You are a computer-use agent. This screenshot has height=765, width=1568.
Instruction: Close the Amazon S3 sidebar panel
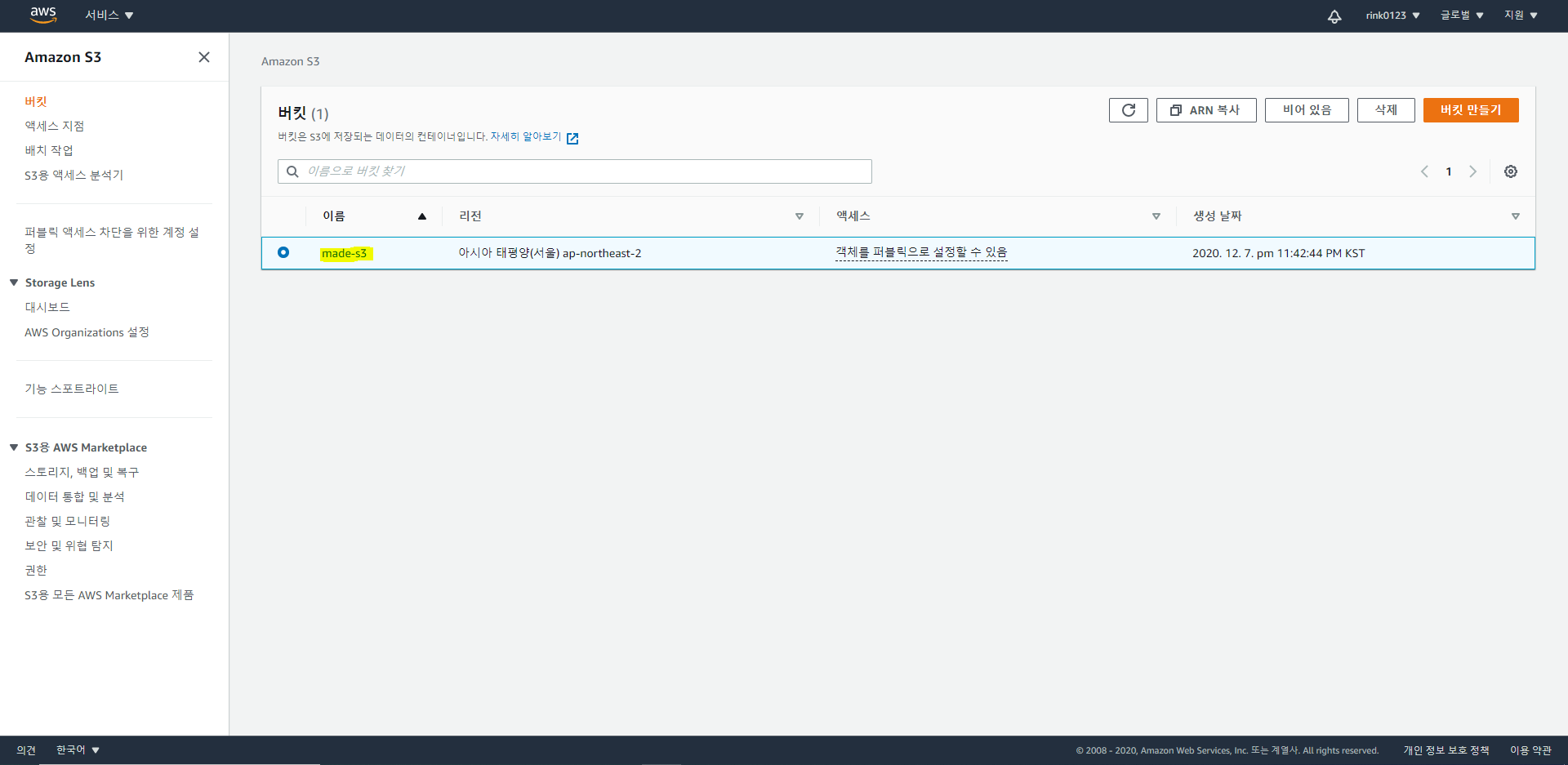(x=204, y=57)
